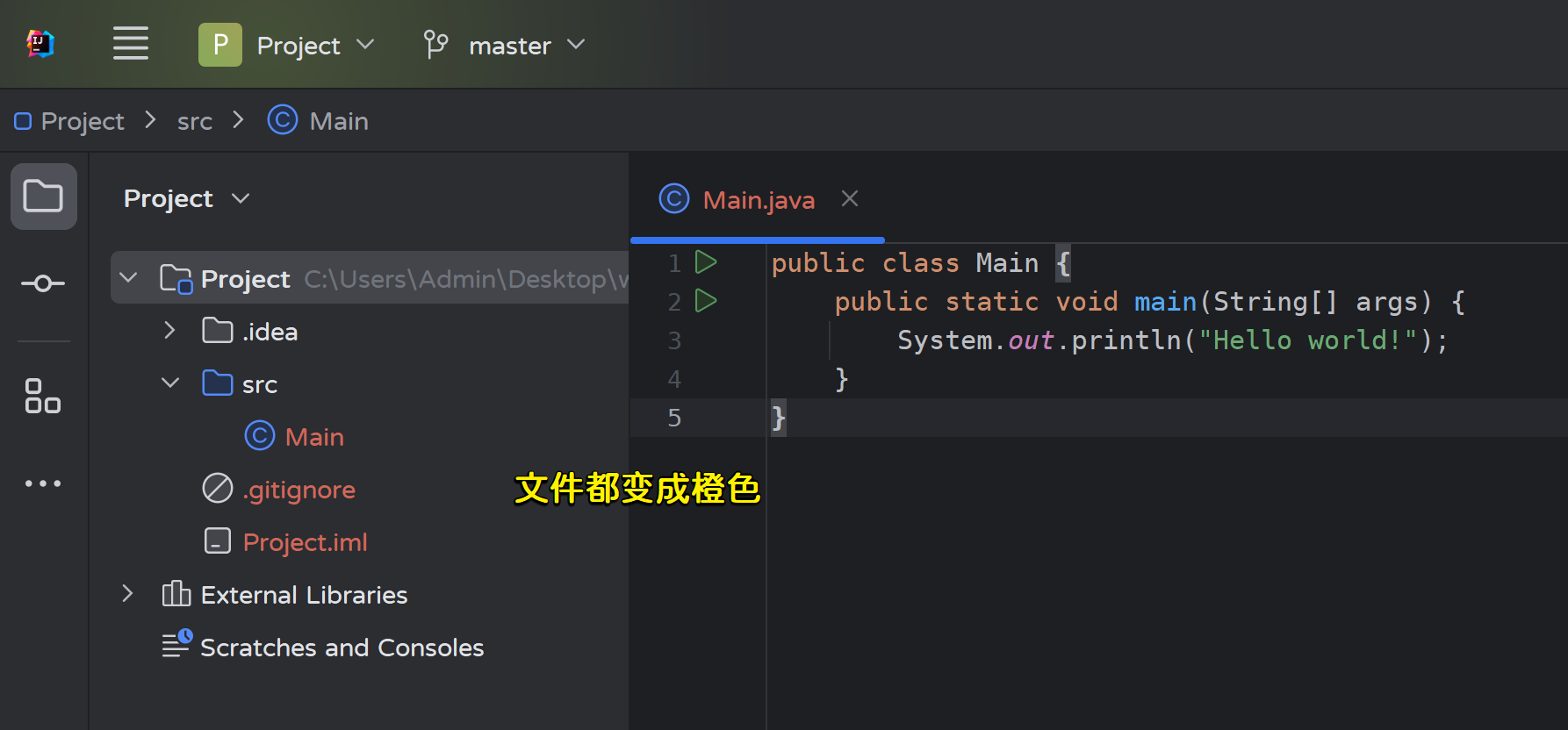This screenshot has width=1568, height=730.
Task: Show more tool windows ellipsis
Action: (x=43, y=483)
